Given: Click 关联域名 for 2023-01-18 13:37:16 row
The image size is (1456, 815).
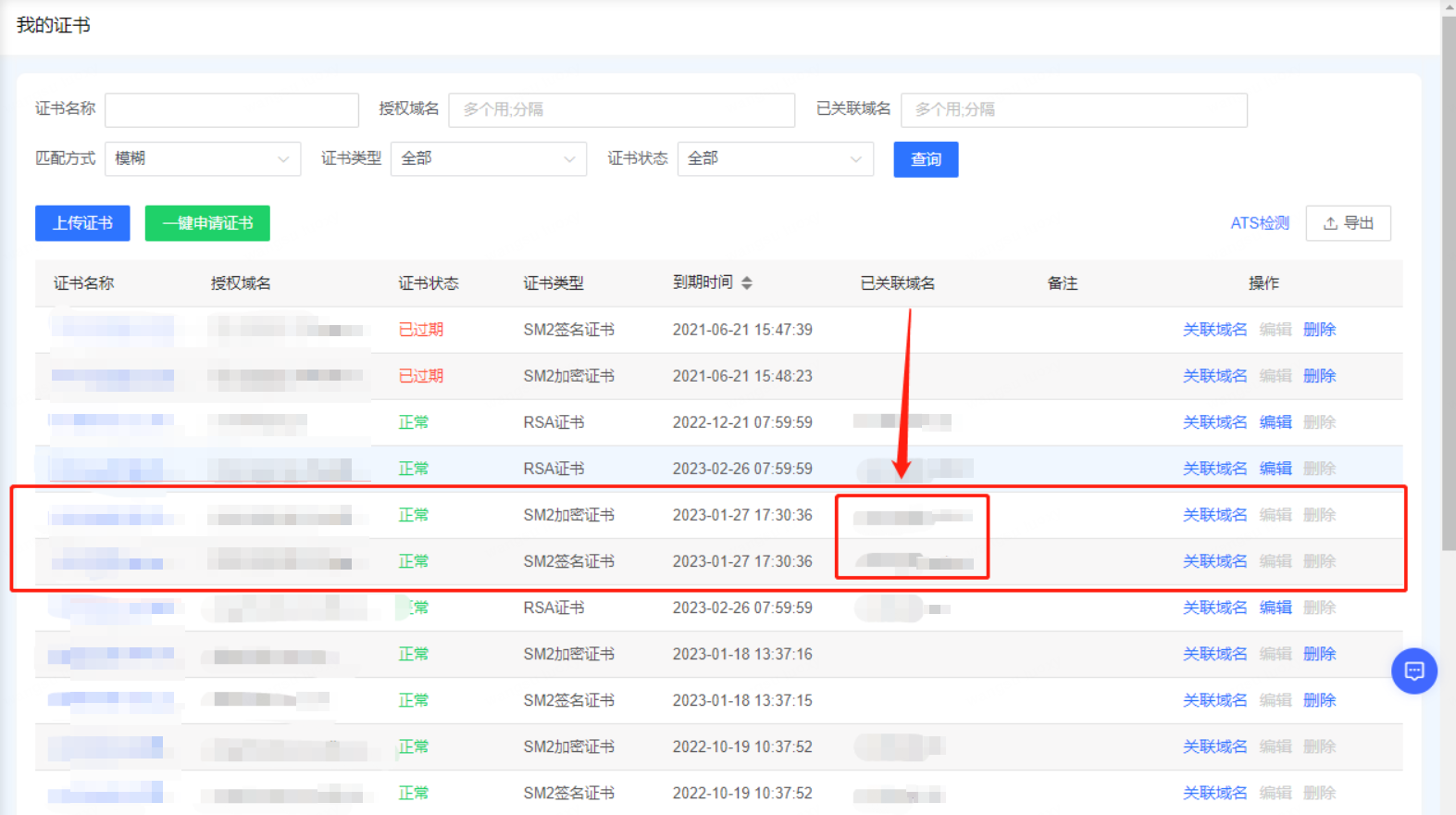Looking at the screenshot, I should click(1214, 654).
